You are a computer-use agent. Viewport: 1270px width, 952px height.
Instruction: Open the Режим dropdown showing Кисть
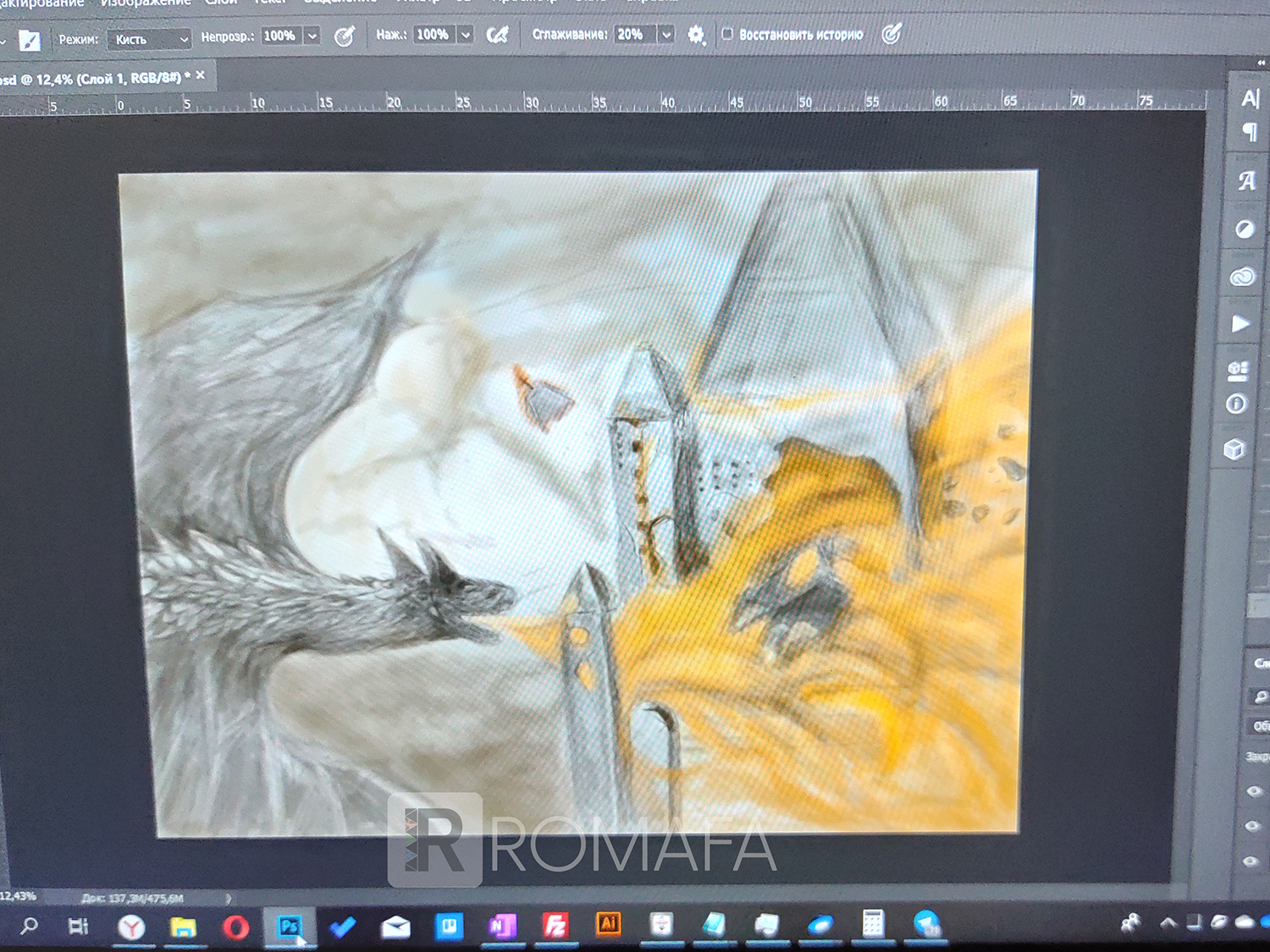[x=150, y=39]
